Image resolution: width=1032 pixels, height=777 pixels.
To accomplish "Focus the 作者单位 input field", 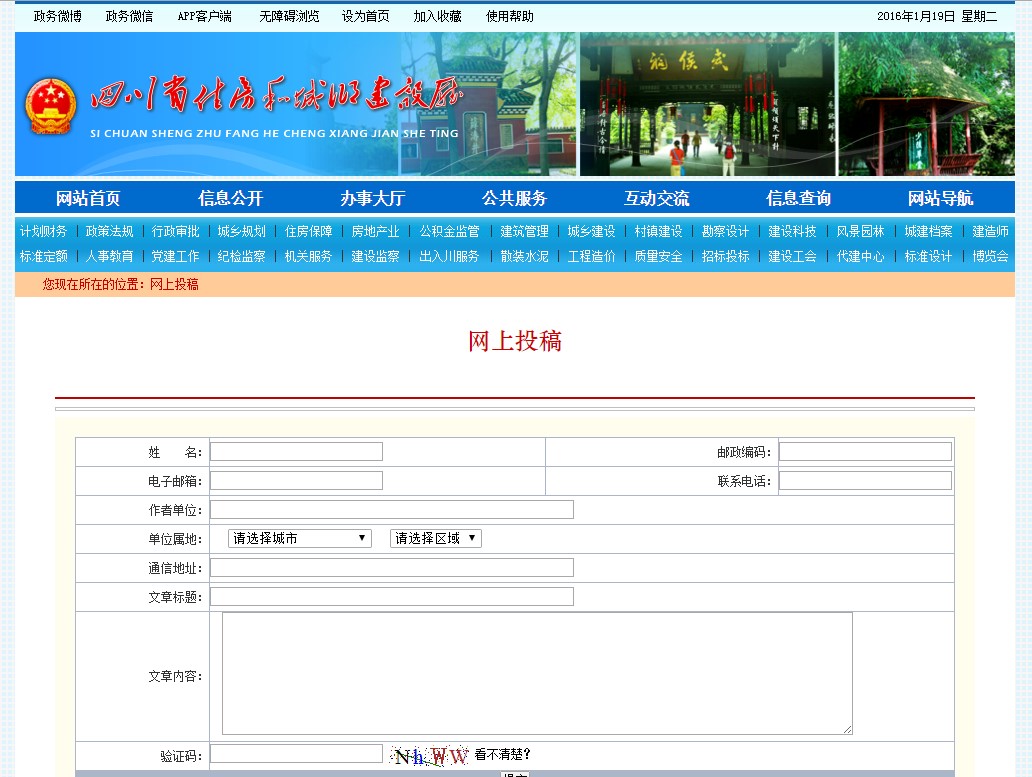I will click(x=392, y=509).
